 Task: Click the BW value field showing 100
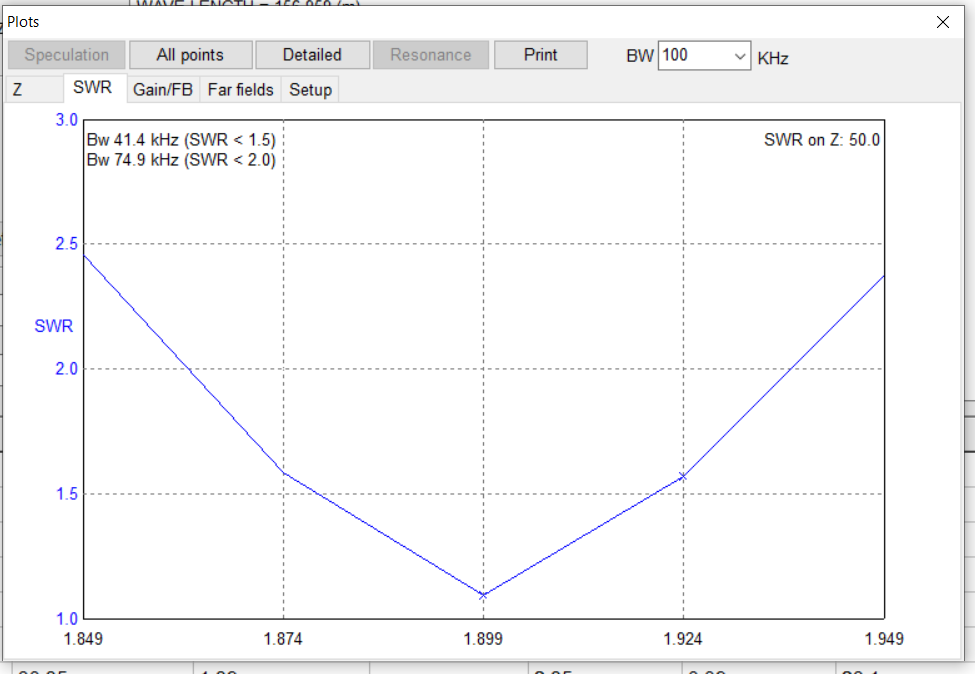[x=692, y=56]
